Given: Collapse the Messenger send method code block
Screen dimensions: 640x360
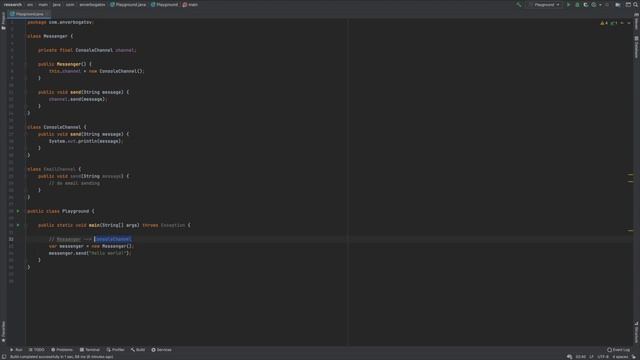Looking at the screenshot, I should 25,92.
